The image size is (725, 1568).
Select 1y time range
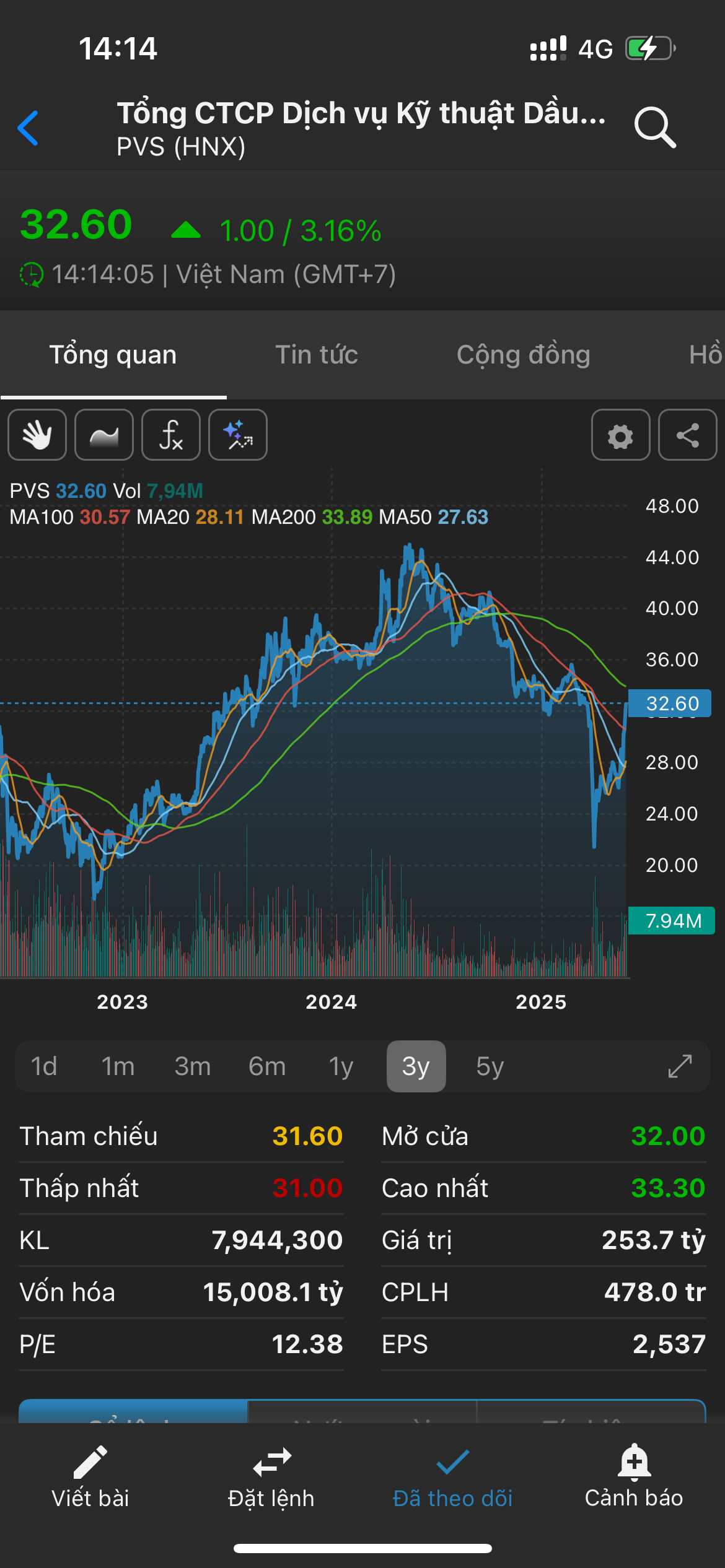click(x=341, y=1066)
